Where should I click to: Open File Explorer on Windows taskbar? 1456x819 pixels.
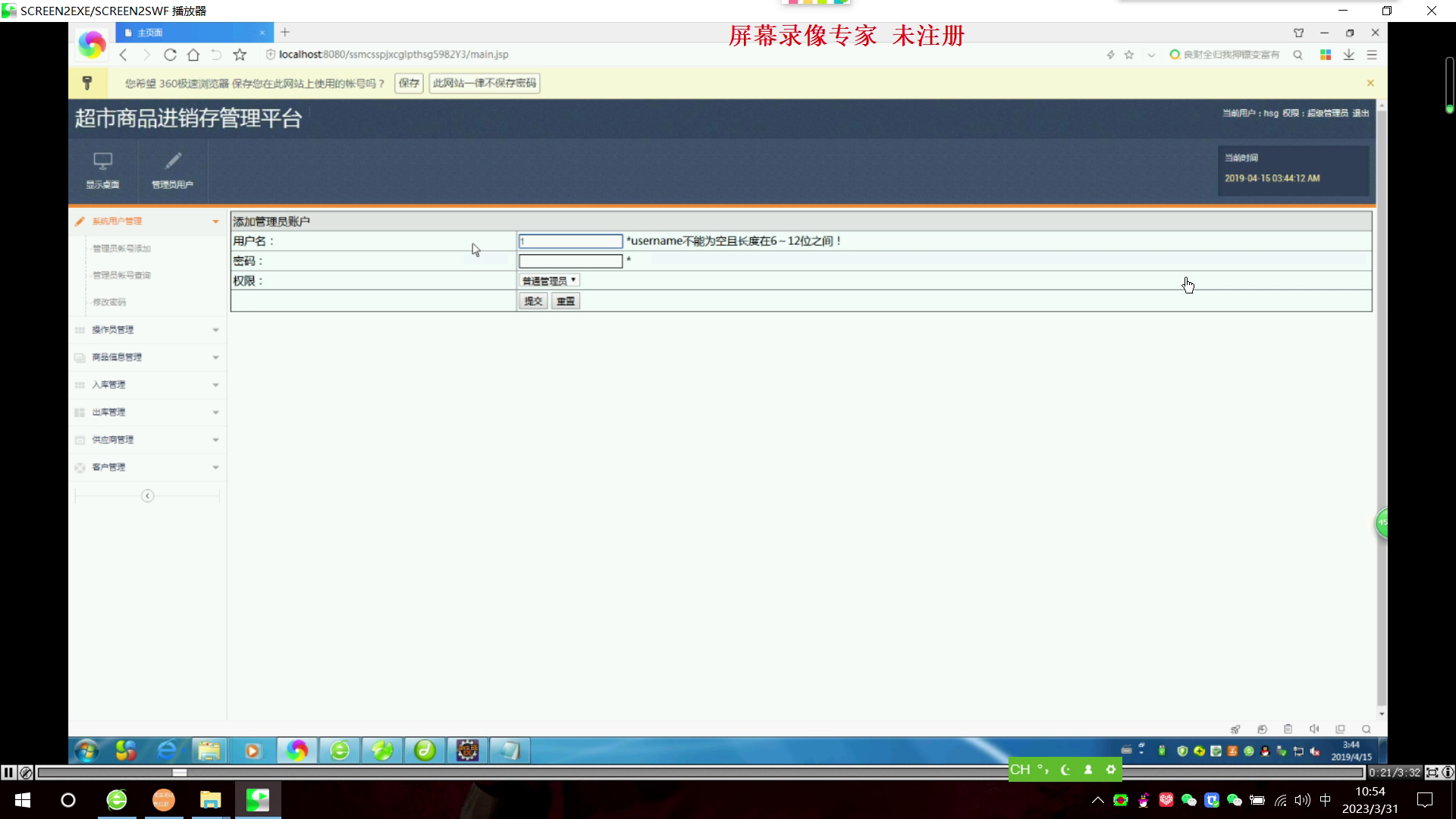click(210, 800)
